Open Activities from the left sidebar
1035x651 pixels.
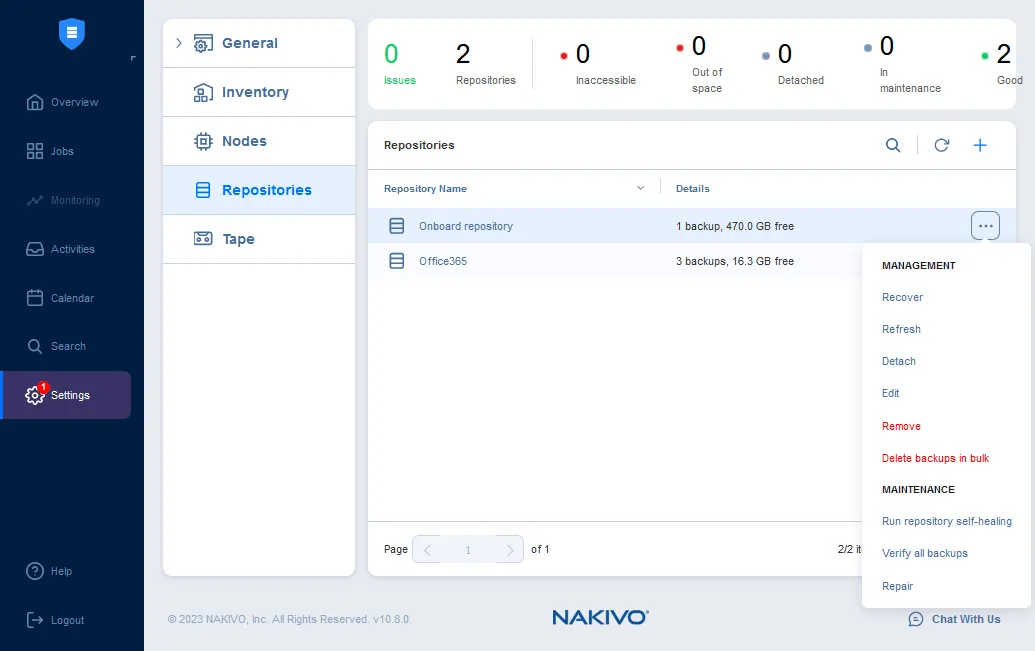[72, 249]
